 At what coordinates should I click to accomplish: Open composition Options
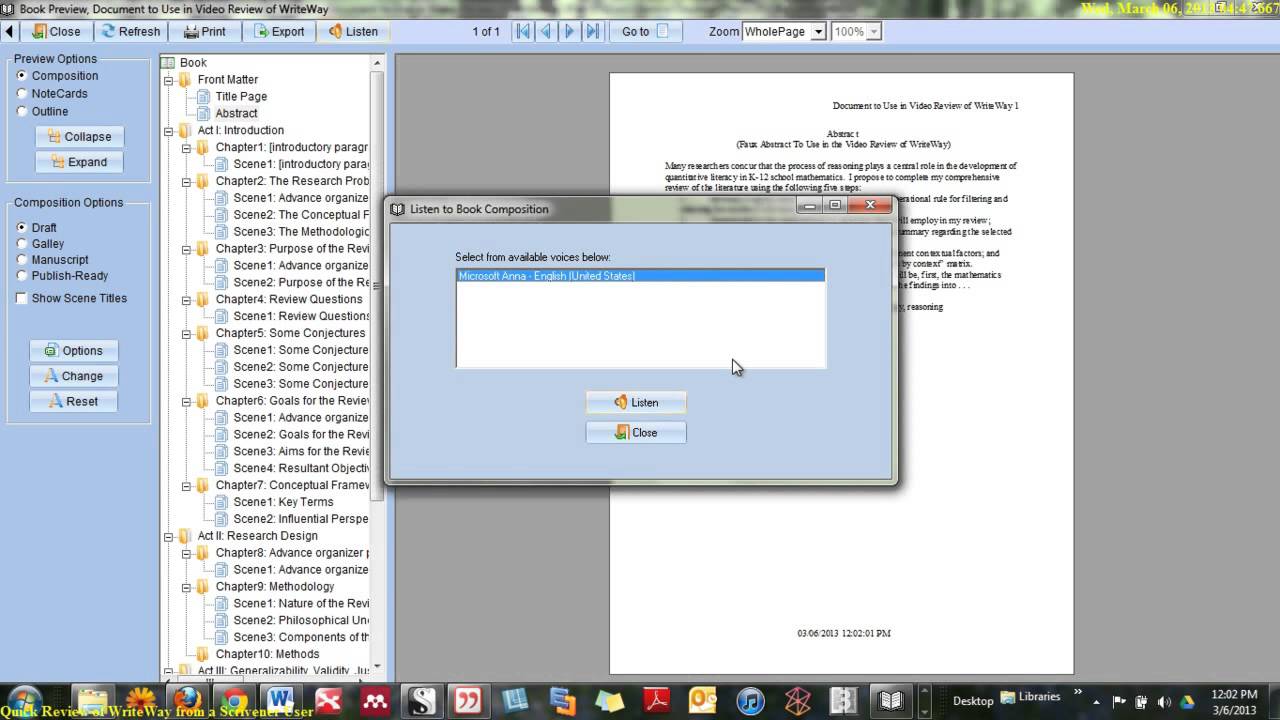(74, 351)
